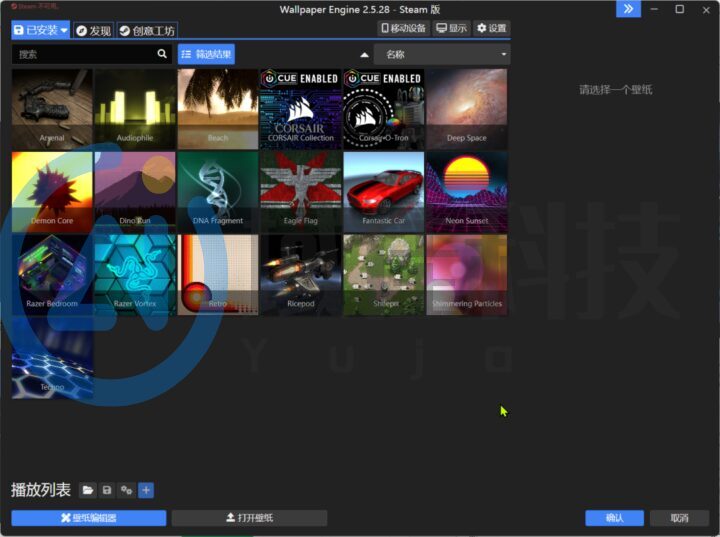Select the Dino Run wallpaper
Image resolution: width=720 pixels, height=537 pixels.
pos(135,192)
